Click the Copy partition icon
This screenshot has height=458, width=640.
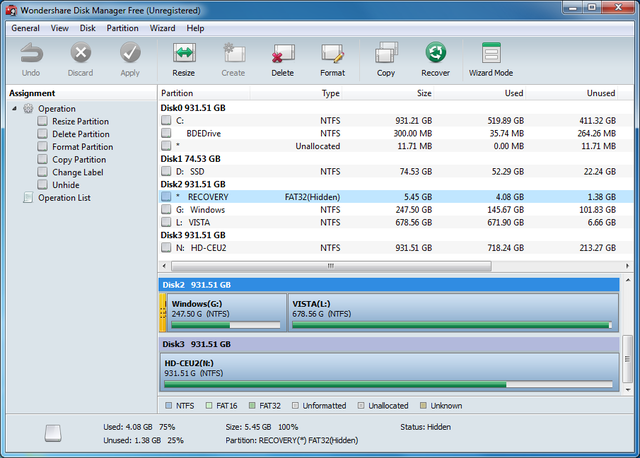pos(386,53)
